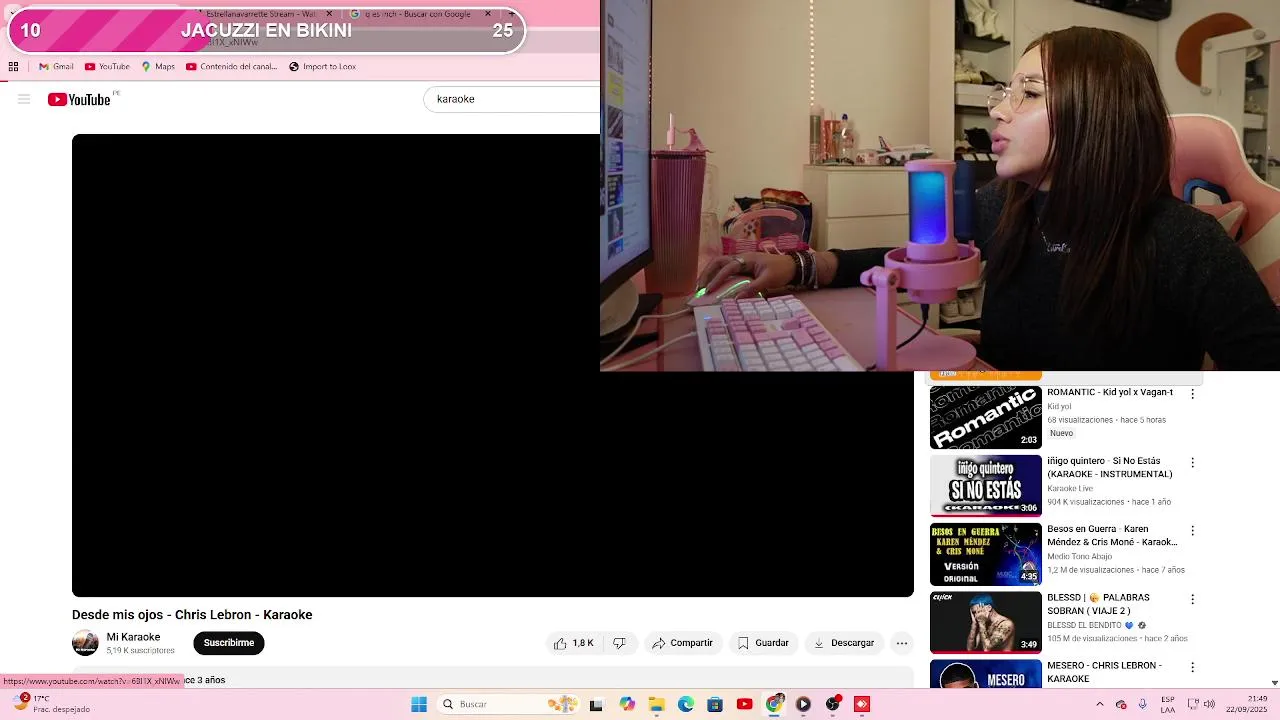
Task: Open the media player taskbar icon
Action: pyautogui.click(x=803, y=704)
